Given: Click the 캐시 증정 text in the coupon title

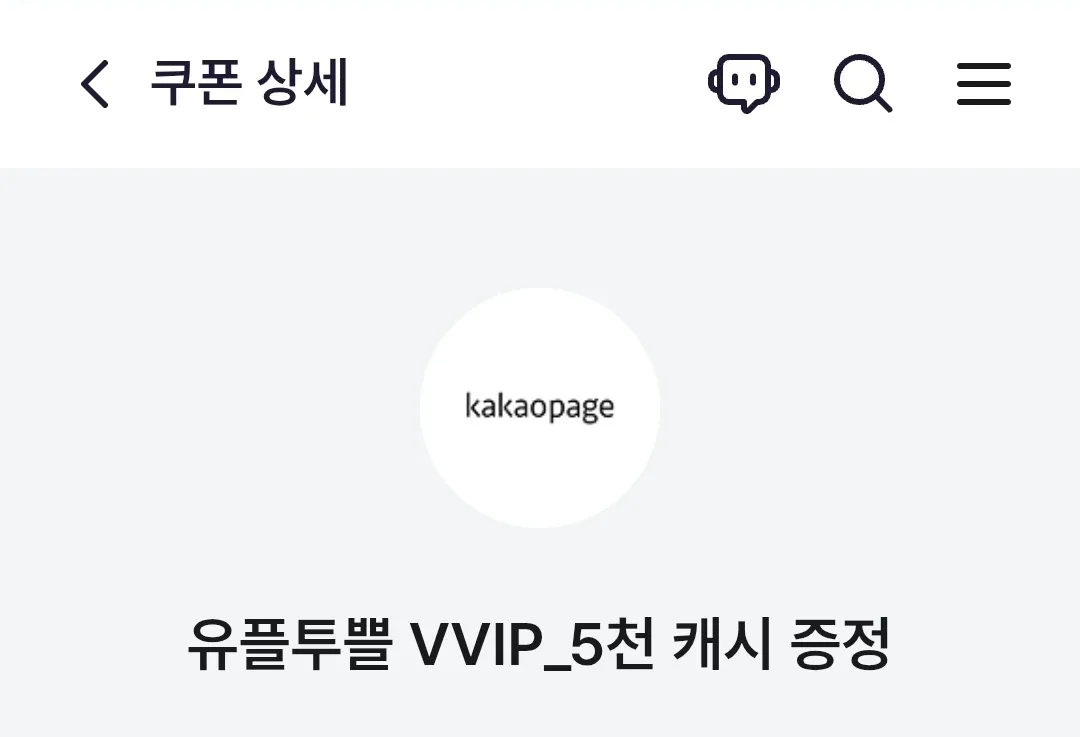Looking at the screenshot, I should [x=781, y=645].
